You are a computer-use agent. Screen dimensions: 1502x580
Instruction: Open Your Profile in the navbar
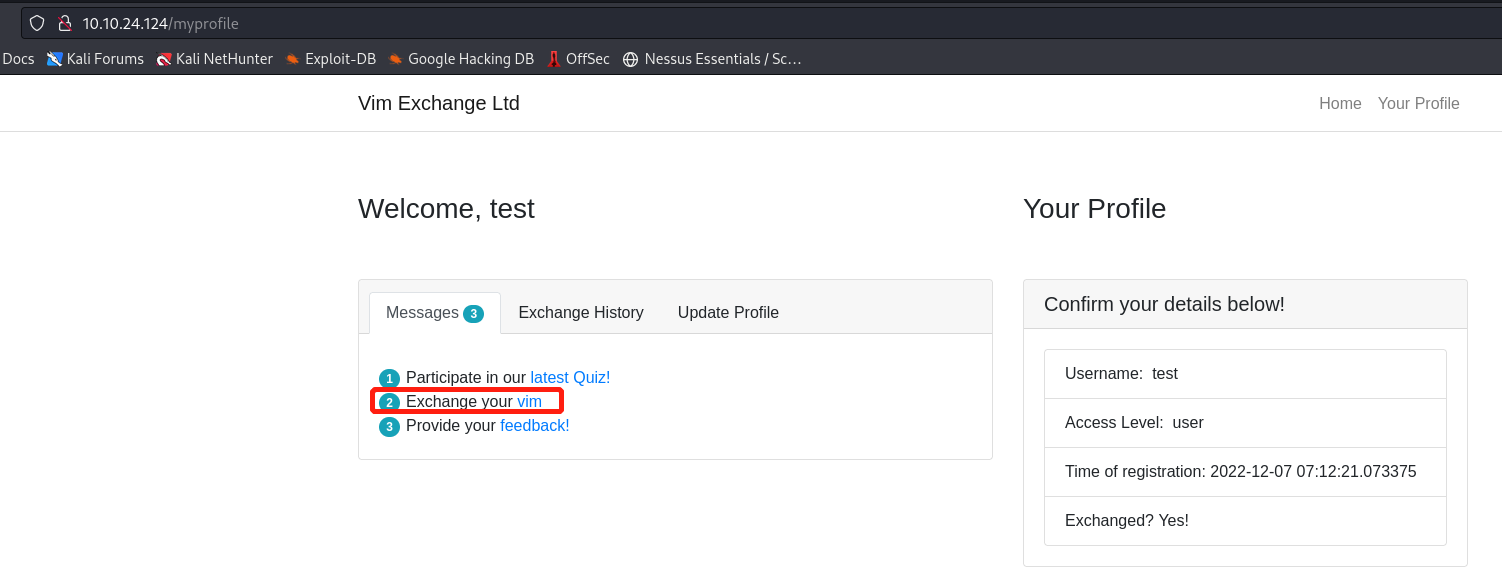pos(1418,104)
